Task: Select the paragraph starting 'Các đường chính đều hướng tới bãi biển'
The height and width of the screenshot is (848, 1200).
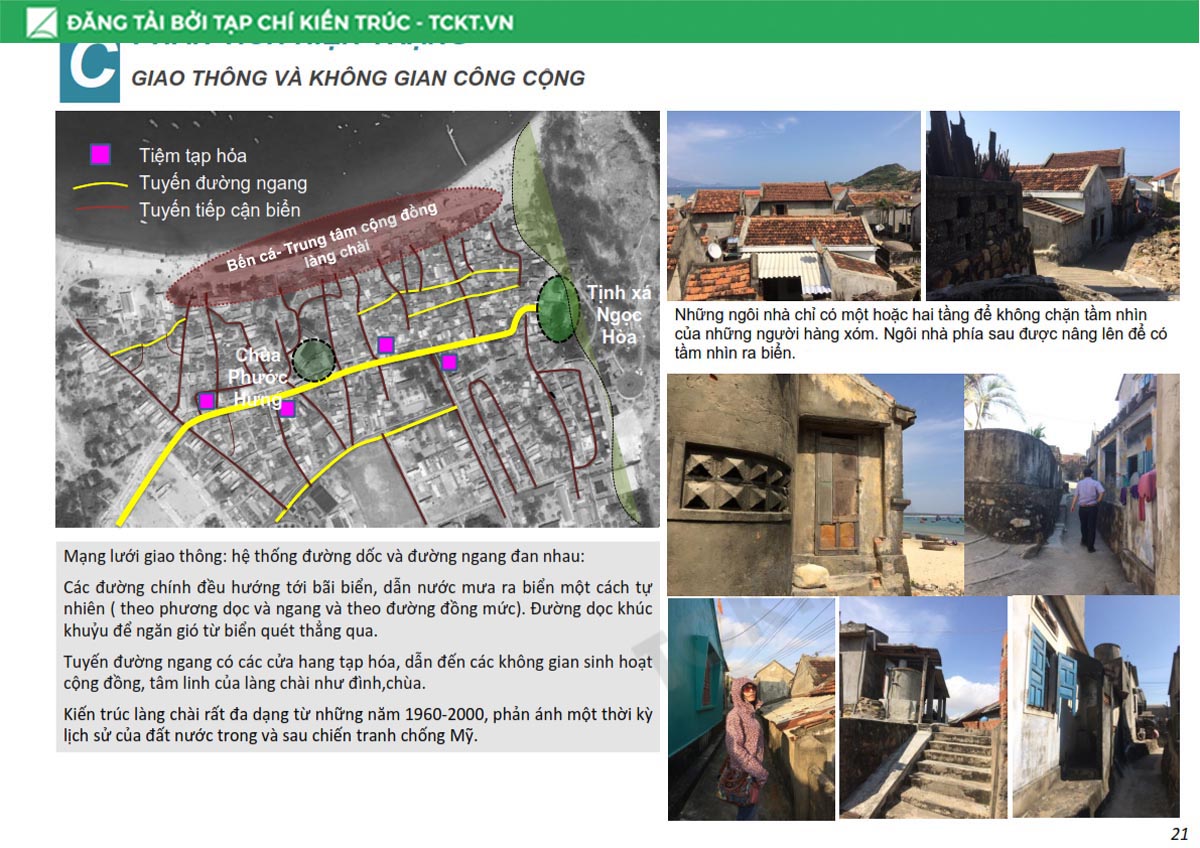Action: point(357,609)
